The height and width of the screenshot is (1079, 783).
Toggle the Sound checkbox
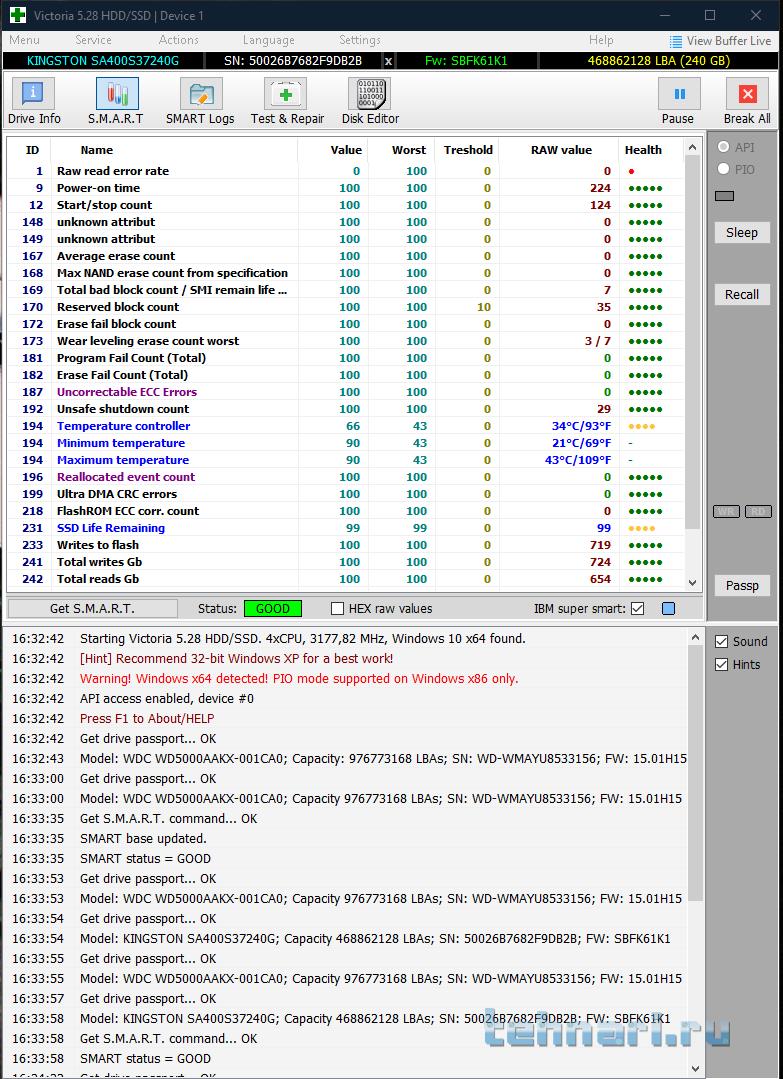[722, 641]
